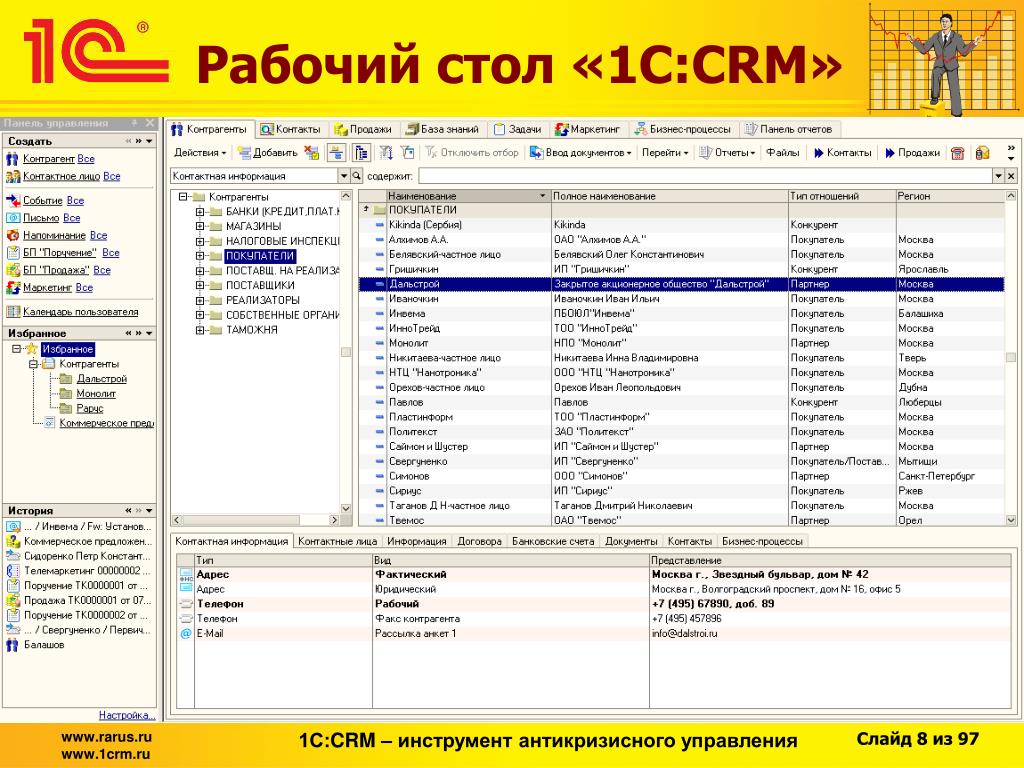Click the yellow lock toolbar icon

click(x=982, y=153)
